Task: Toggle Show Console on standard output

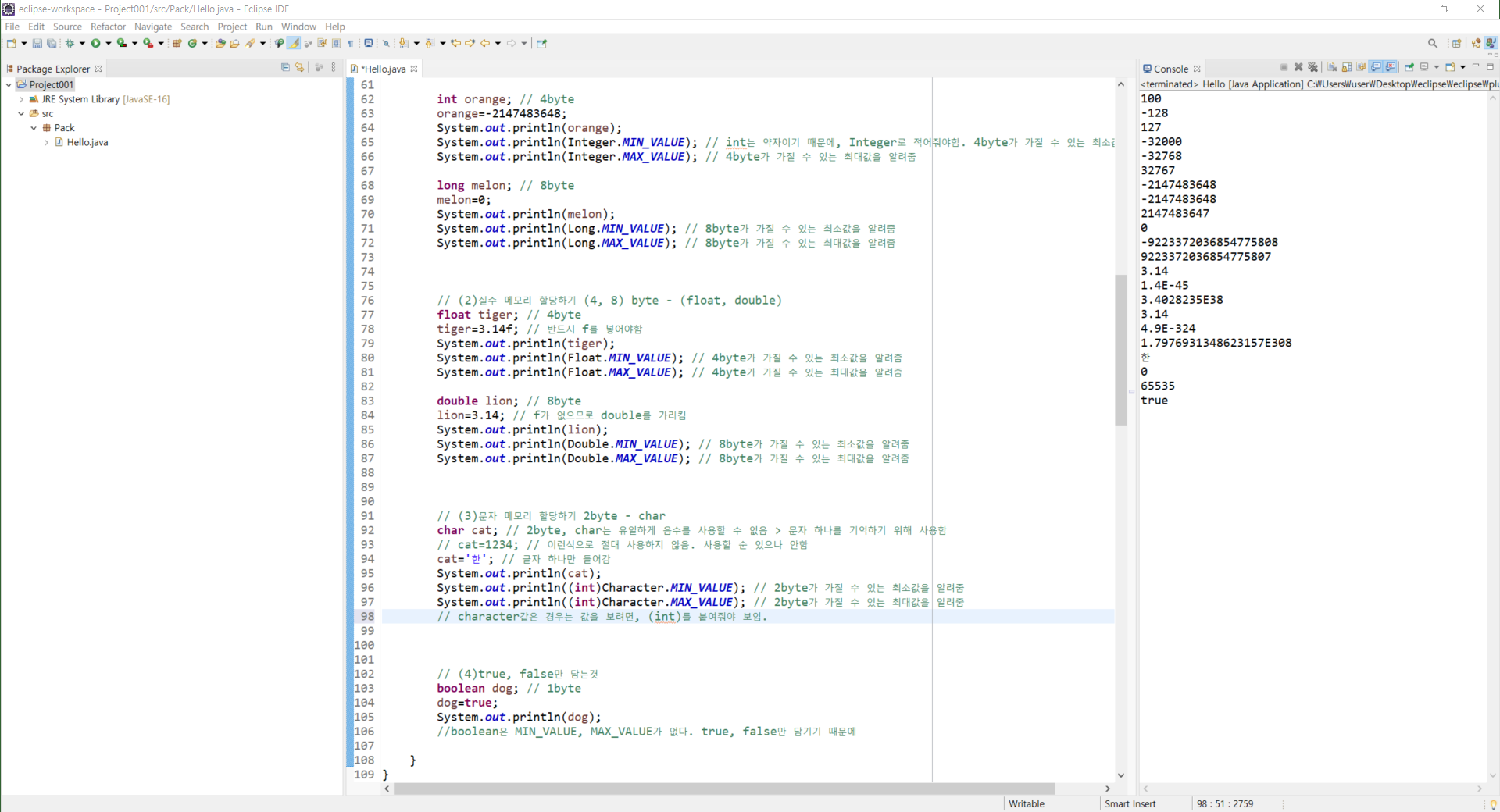Action: click(1376, 67)
